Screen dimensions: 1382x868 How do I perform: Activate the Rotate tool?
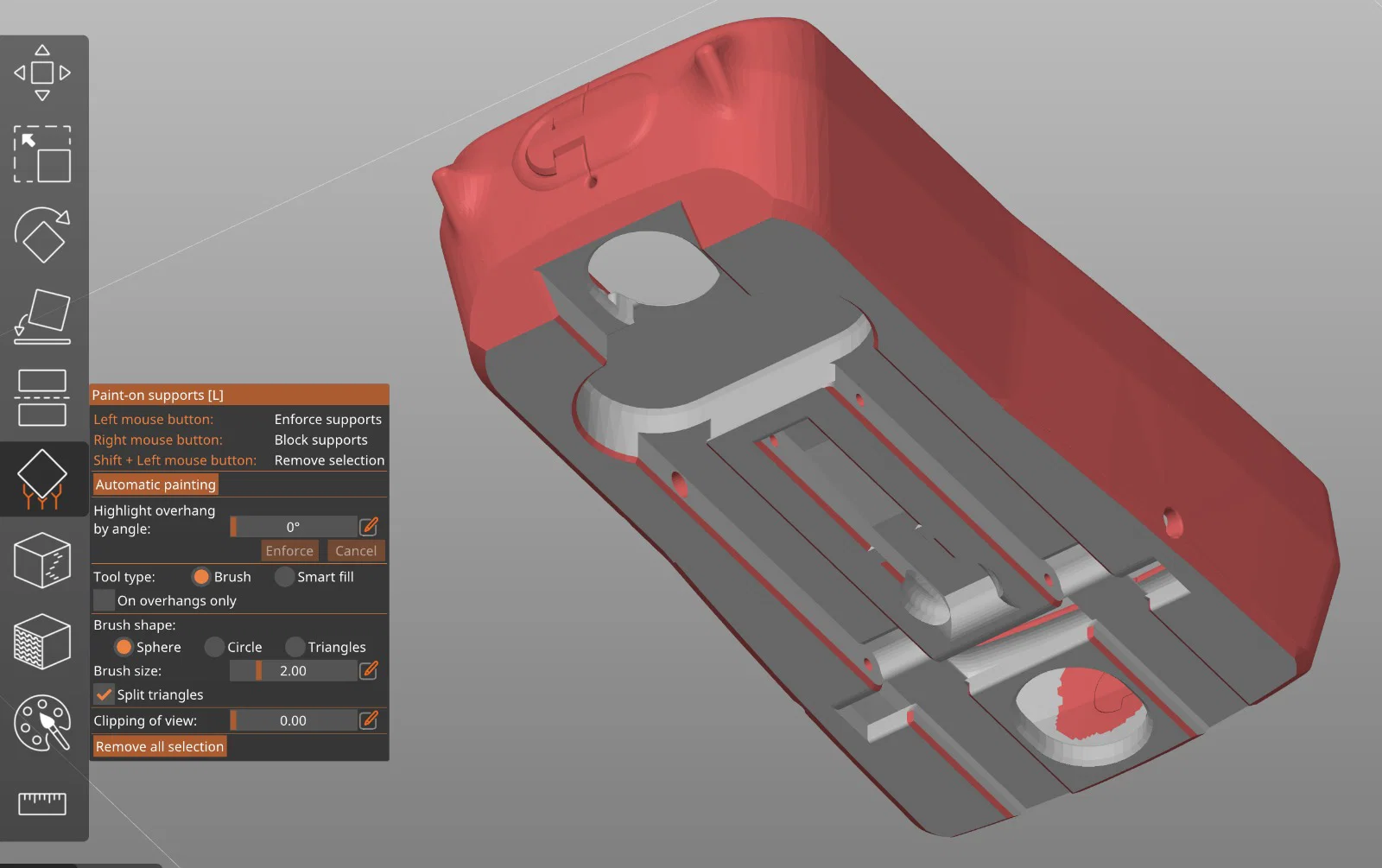[42, 235]
